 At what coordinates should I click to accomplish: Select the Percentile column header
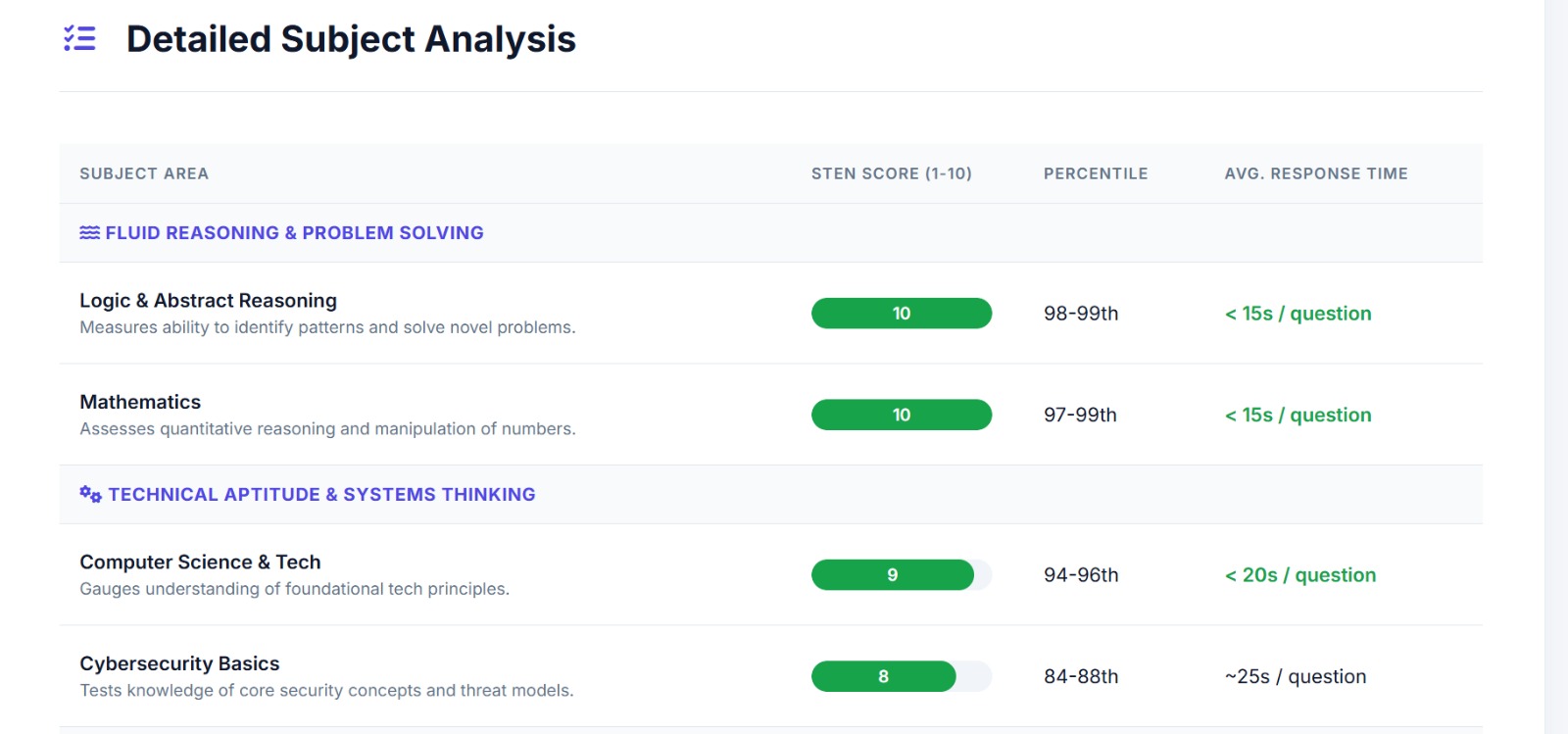pyautogui.click(x=1095, y=173)
